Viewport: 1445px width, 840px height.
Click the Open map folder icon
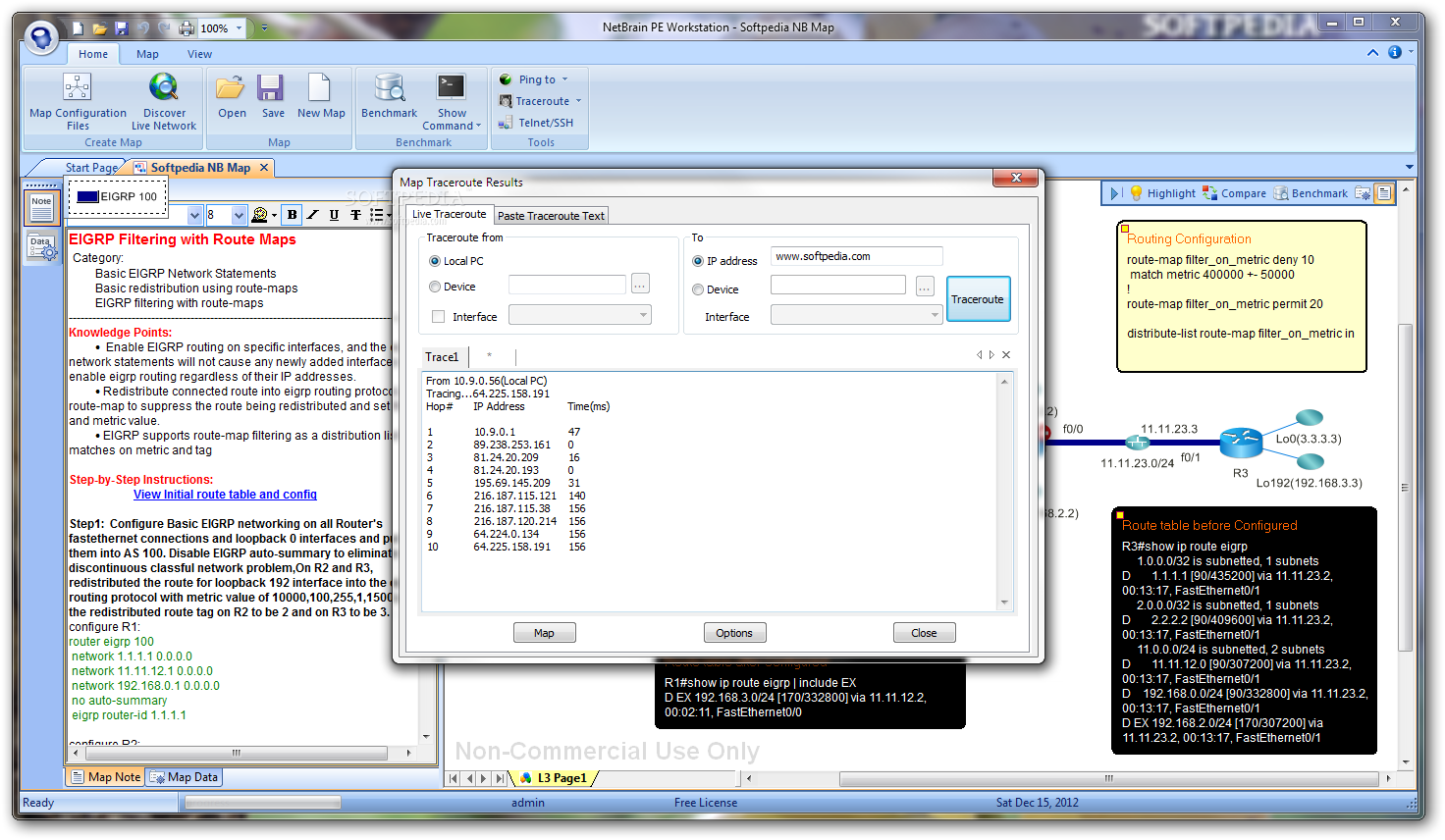point(231,88)
